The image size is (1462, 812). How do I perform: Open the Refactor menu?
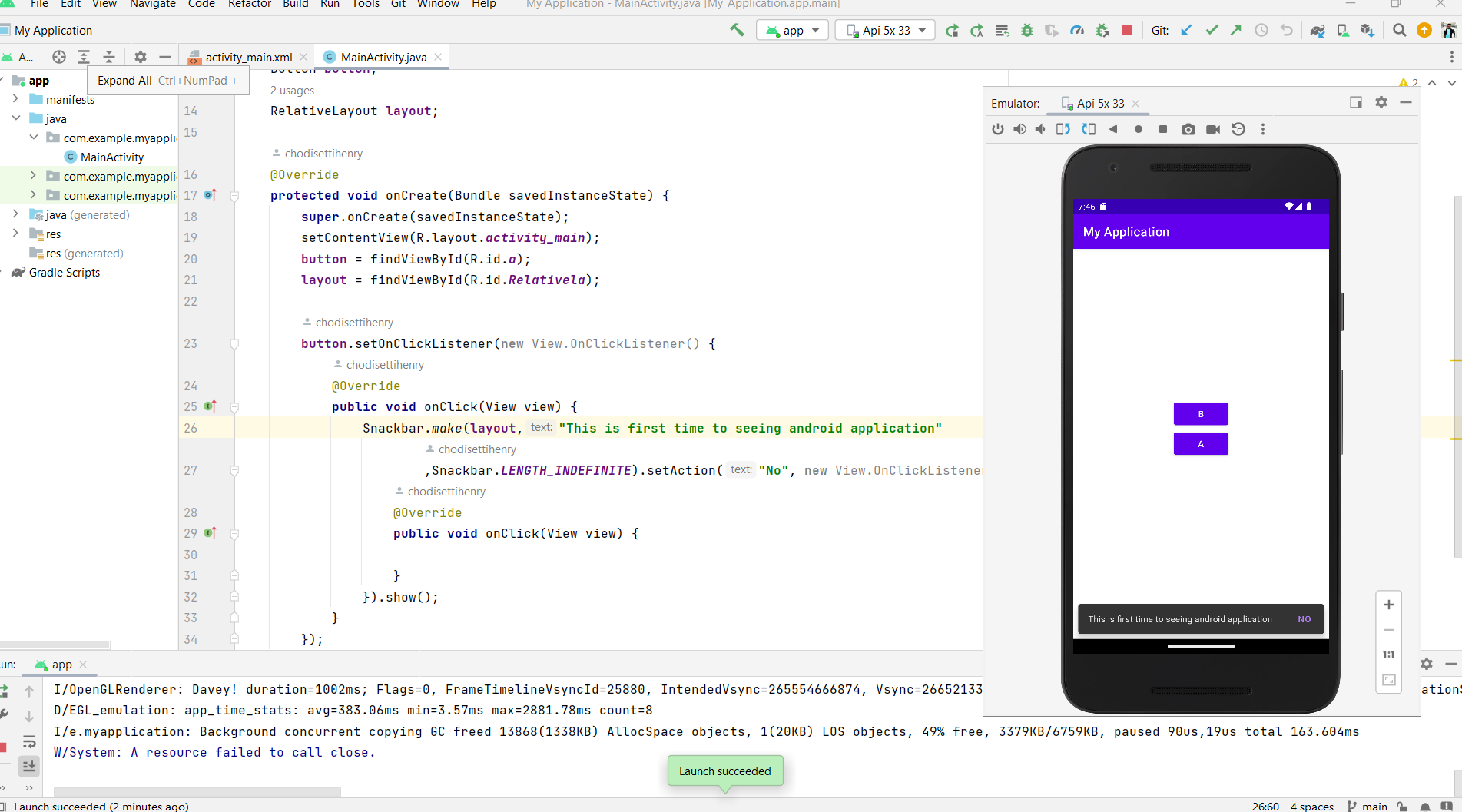tap(249, 5)
